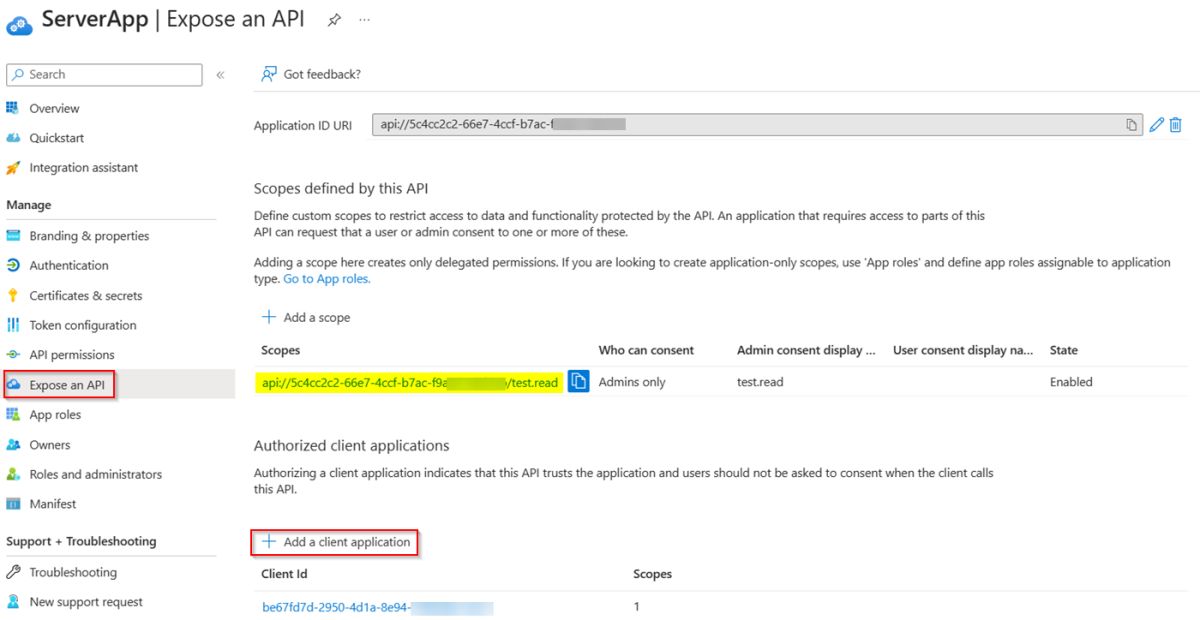Click the State column header

click(x=1063, y=350)
